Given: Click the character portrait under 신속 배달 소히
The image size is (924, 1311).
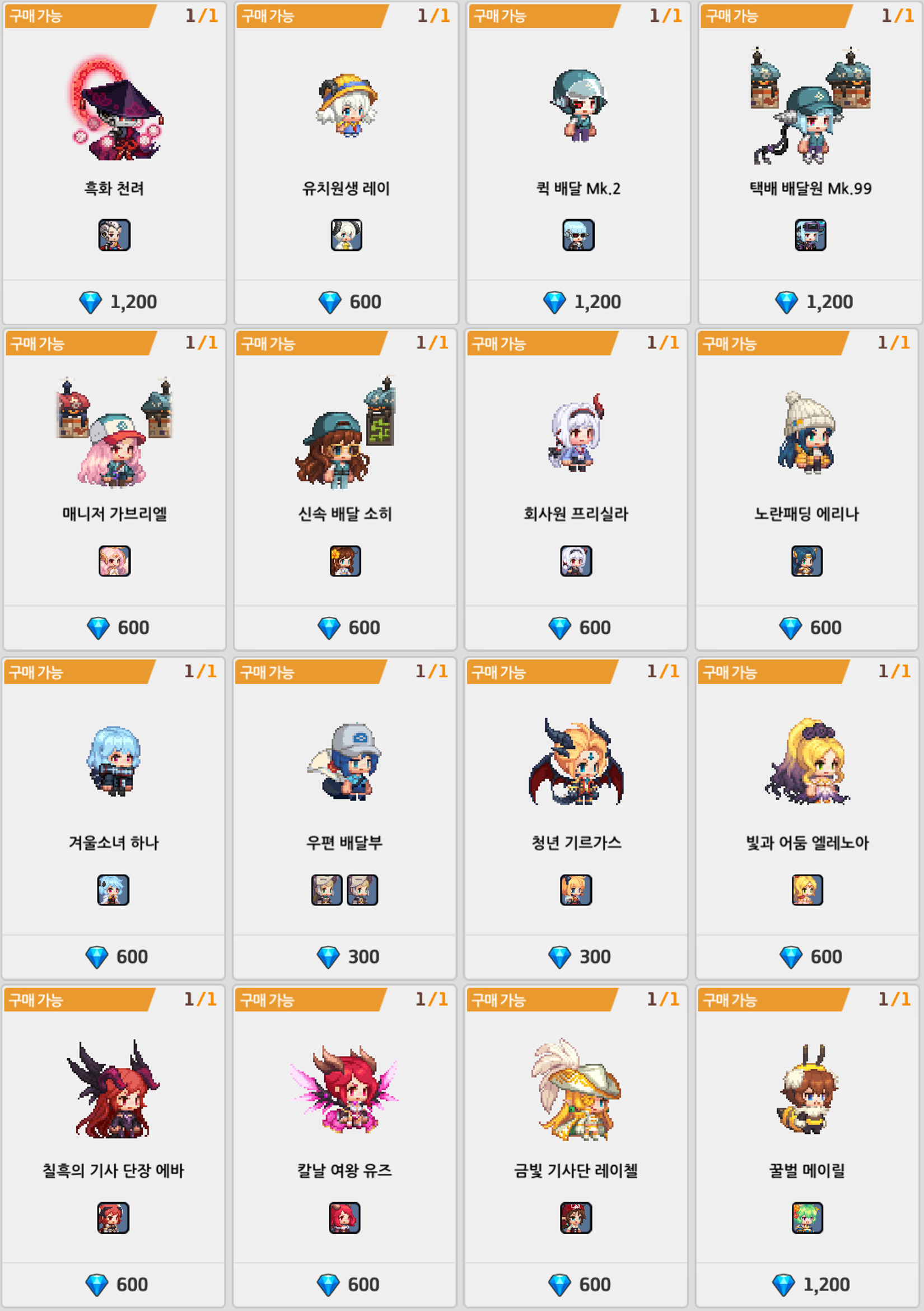Looking at the screenshot, I should pyautogui.click(x=346, y=561).
